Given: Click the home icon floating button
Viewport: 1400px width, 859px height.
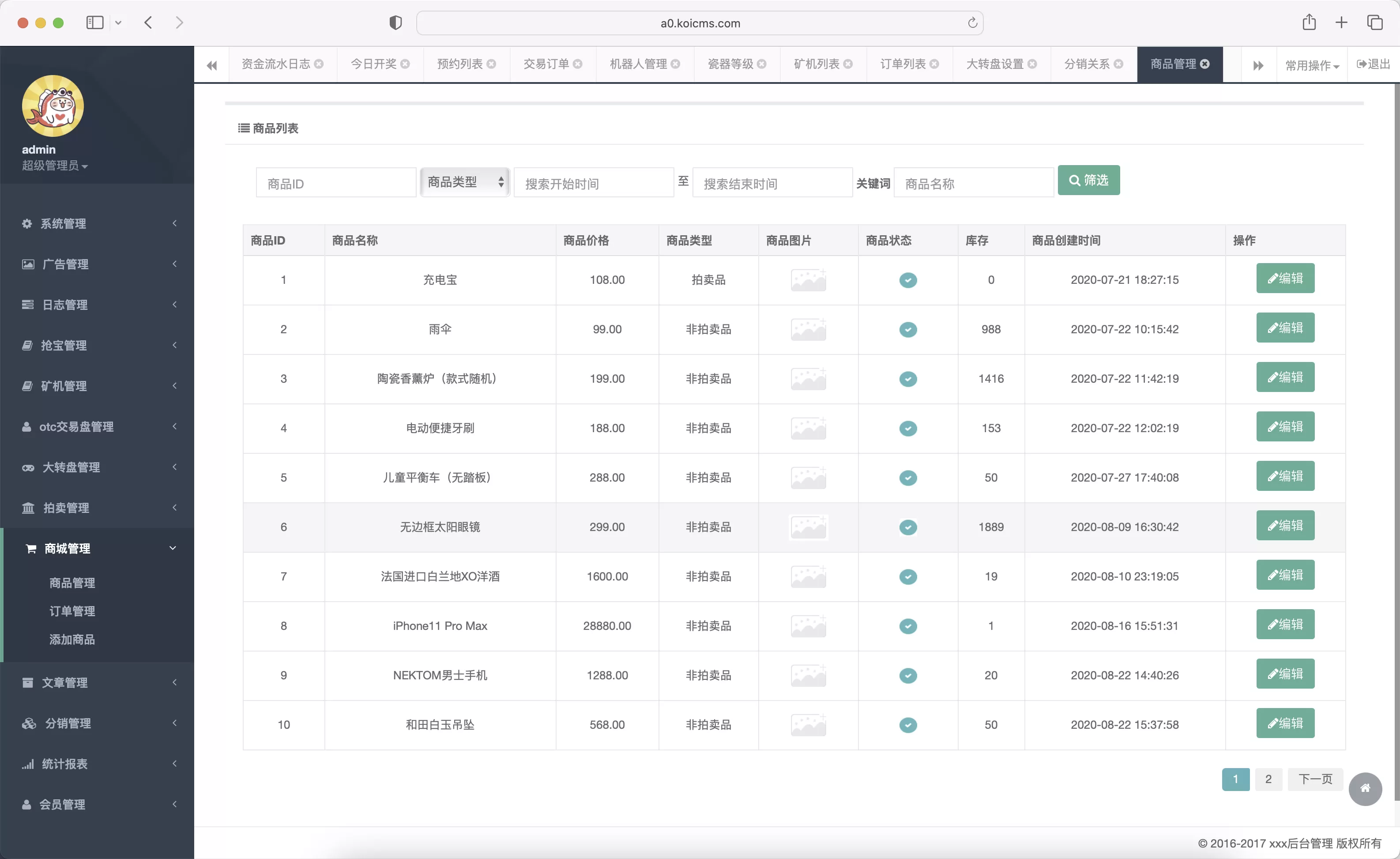Looking at the screenshot, I should click(x=1365, y=788).
